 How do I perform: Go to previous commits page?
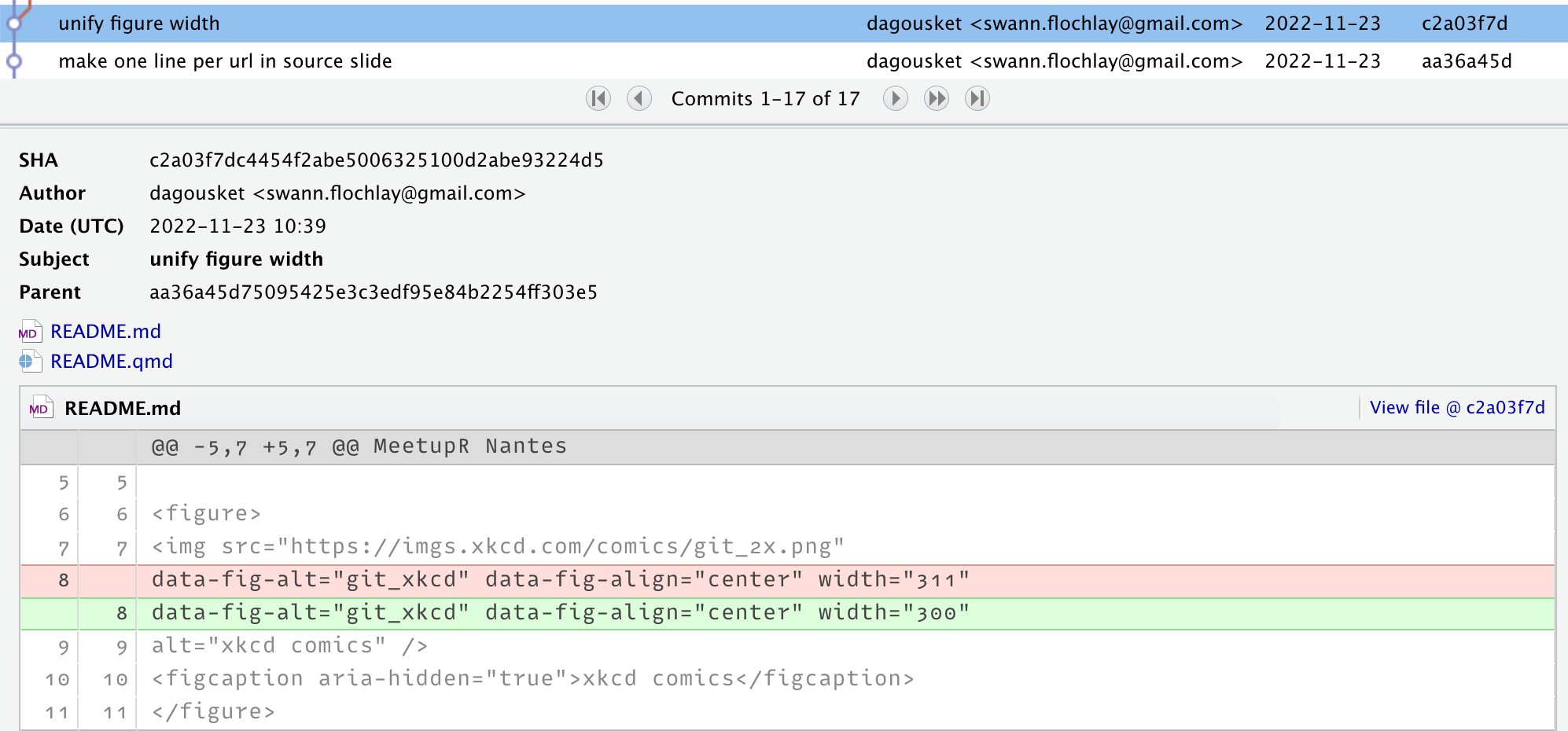tap(639, 98)
